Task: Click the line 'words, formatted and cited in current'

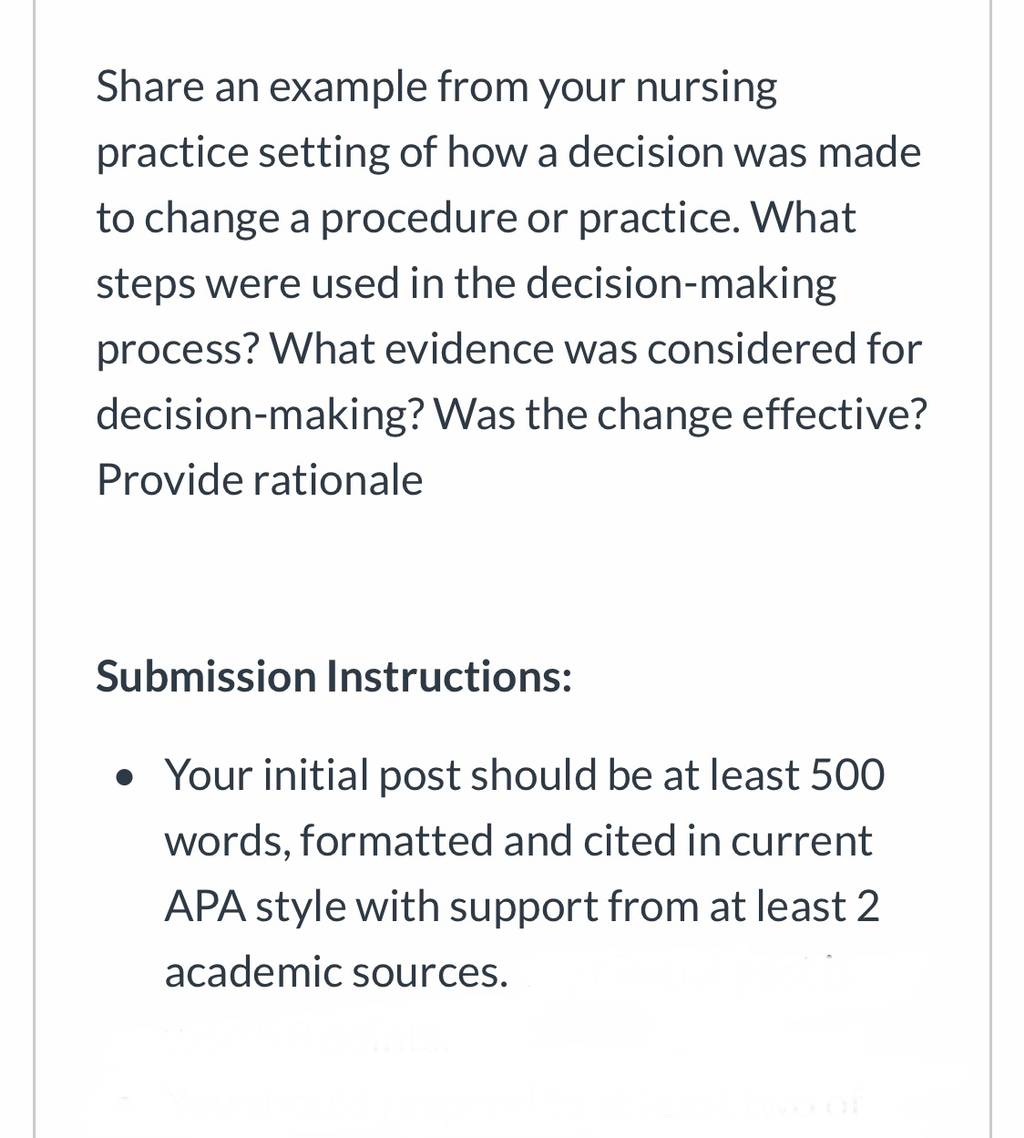Action: [x=518, y=842]
